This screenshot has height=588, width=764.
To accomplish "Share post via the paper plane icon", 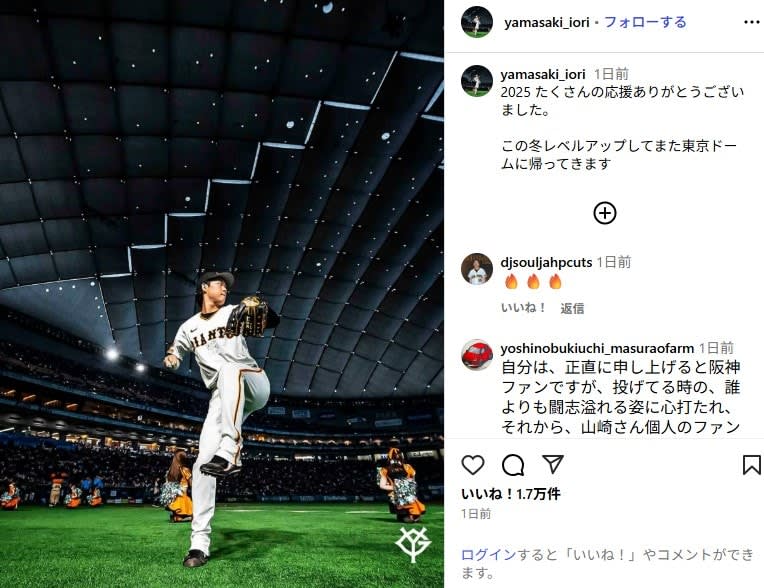I will 553,464.
